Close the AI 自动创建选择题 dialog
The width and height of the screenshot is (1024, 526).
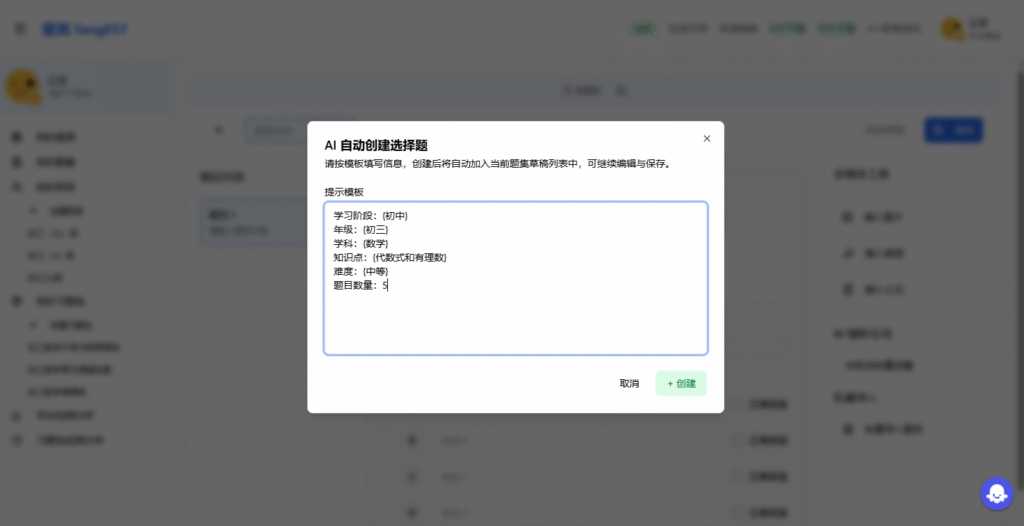[707, 139]
